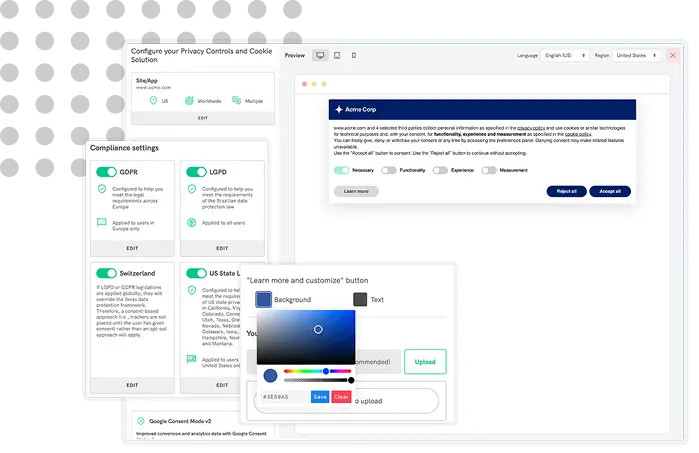The width and height of the screenshot is (699, 453).
Task: Click the Background color swatch
Action: (x=264, y=299)
